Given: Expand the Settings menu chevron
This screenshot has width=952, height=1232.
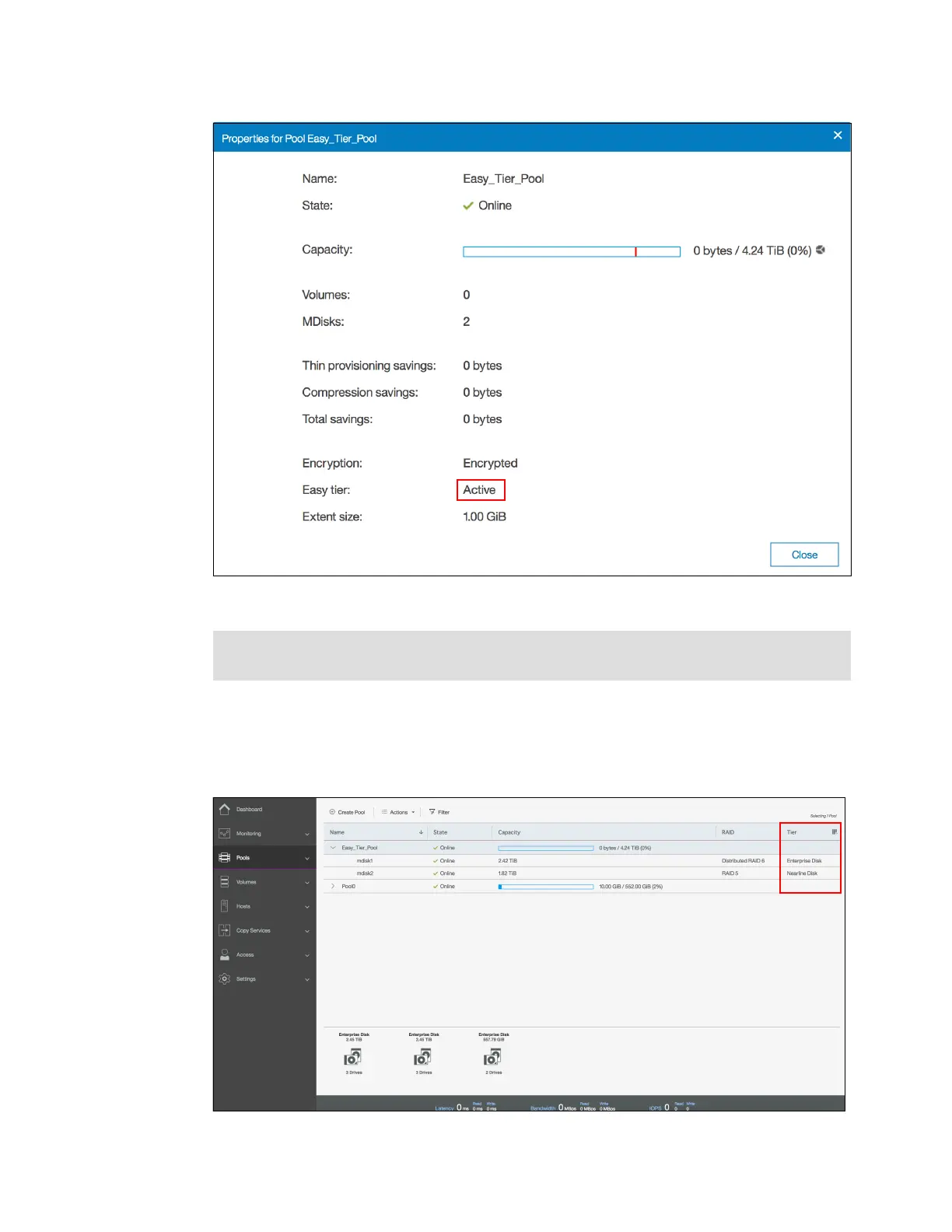Looking at the screenshot, I should pos(307,979).
